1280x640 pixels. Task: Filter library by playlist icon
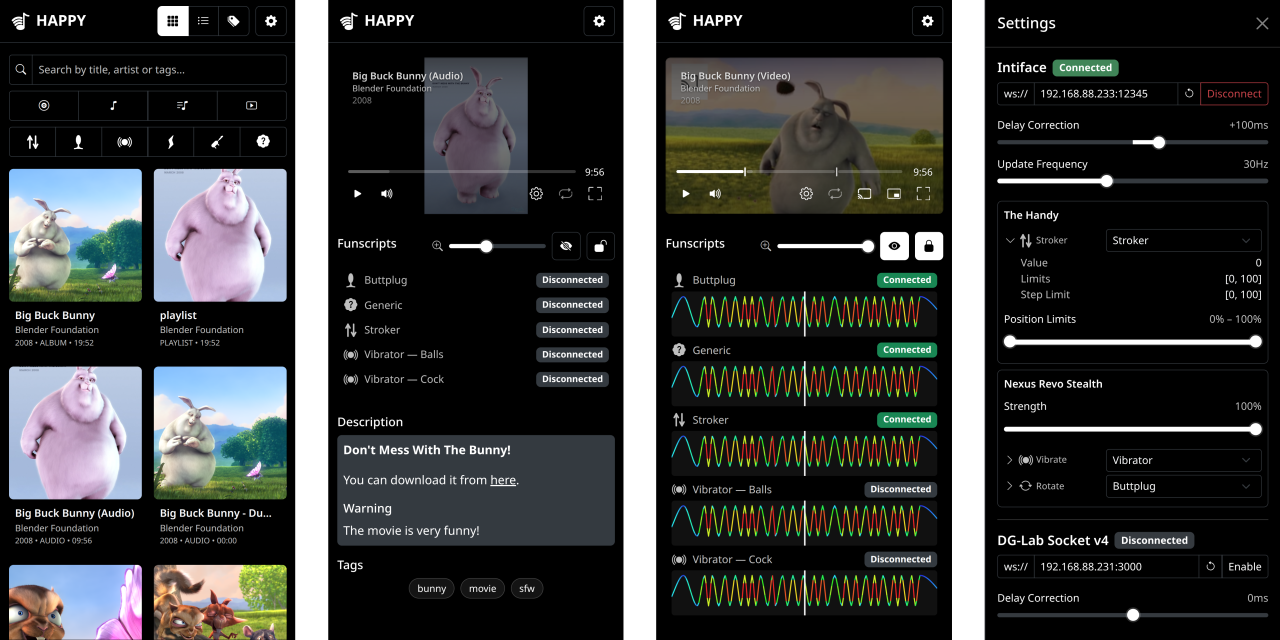(182, 106)
